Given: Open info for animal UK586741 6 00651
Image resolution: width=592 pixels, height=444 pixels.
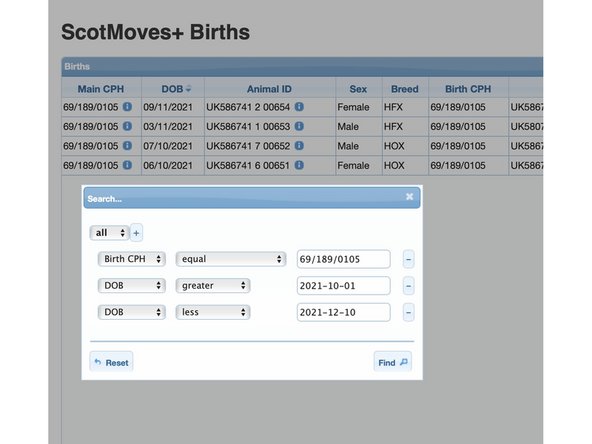Looking at the screenshot, I should [299, 165].
